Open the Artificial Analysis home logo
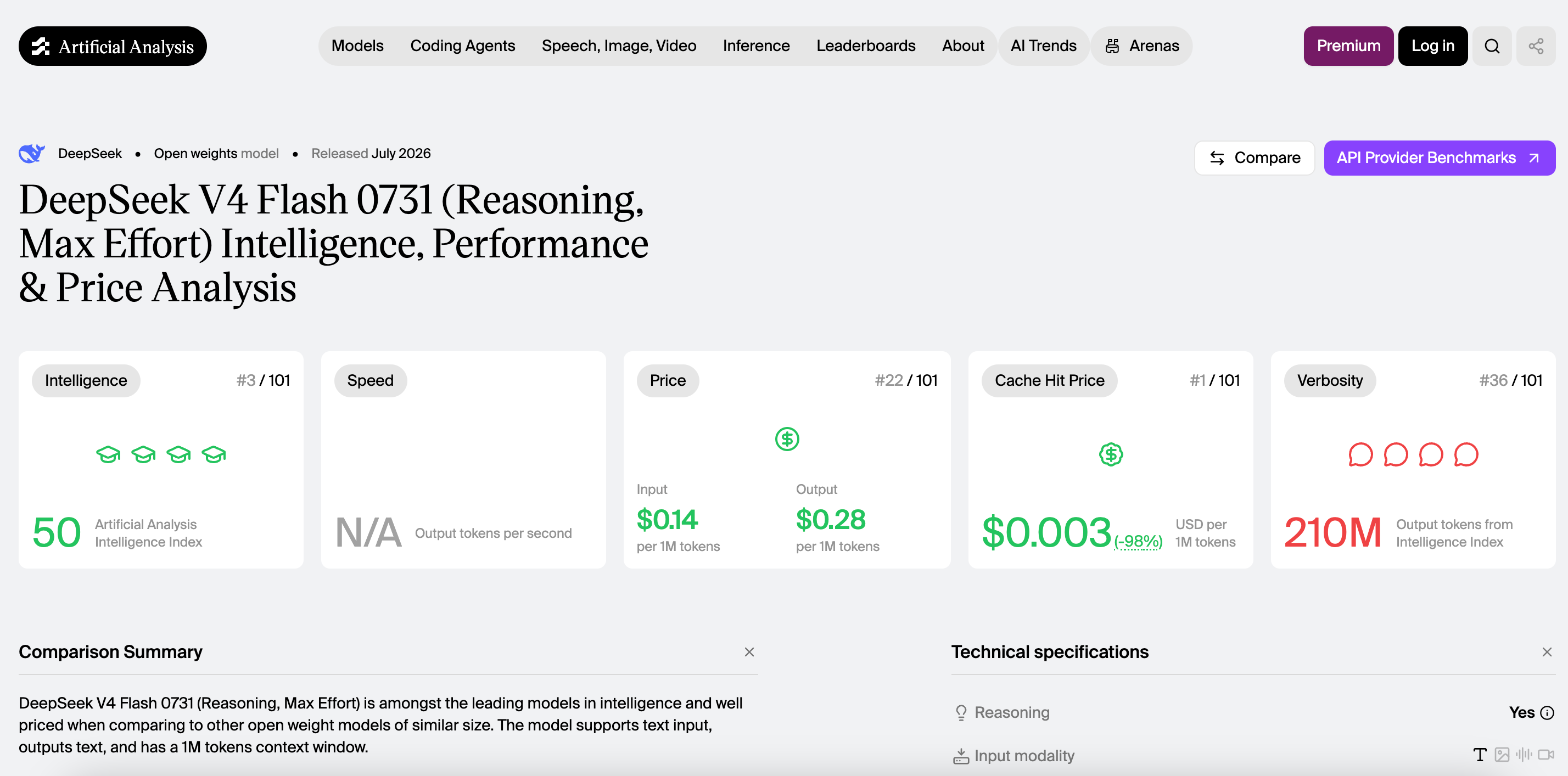 (113, 46)
